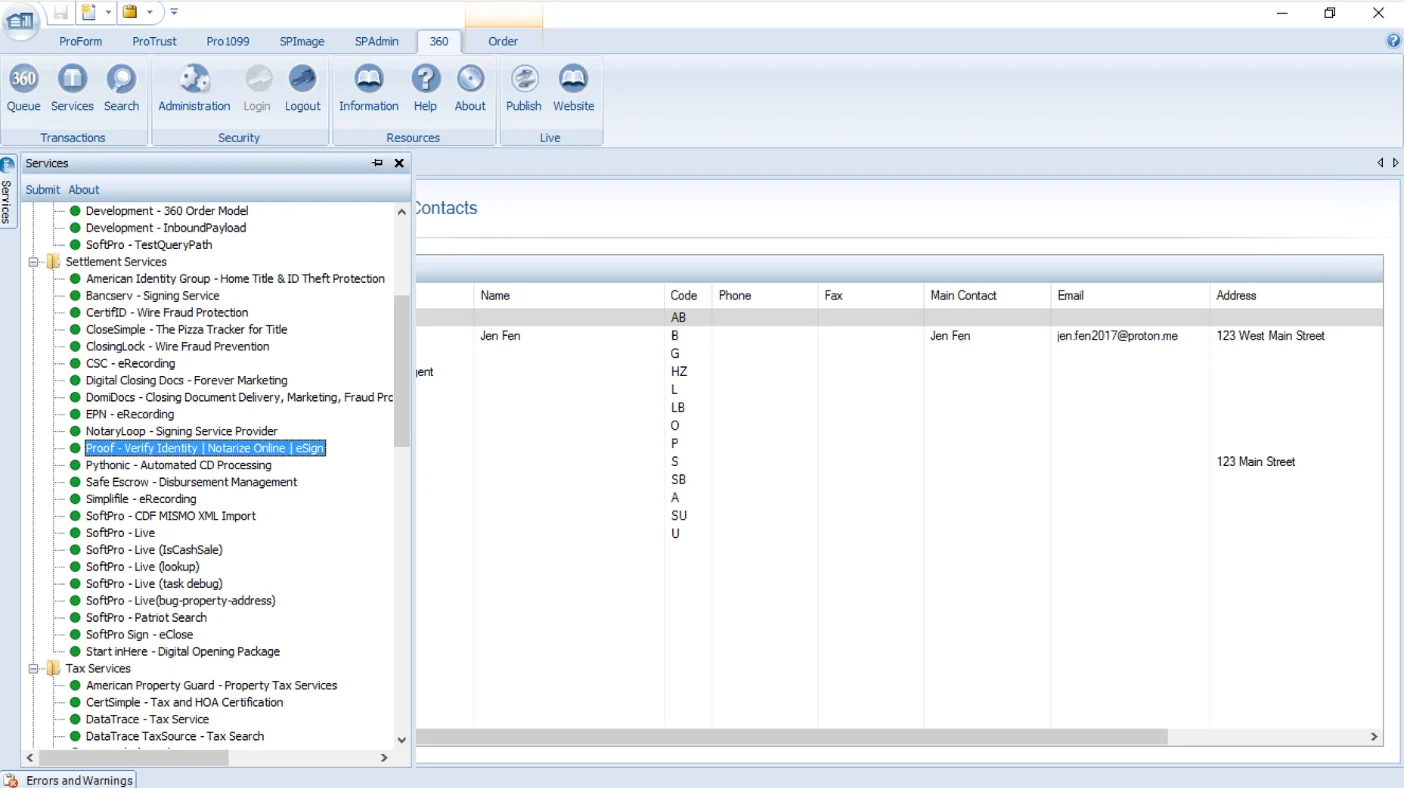The width and height of the screenshot is (1404, 788).
Task: Click the Publish icon
Action: pos(524,88)
